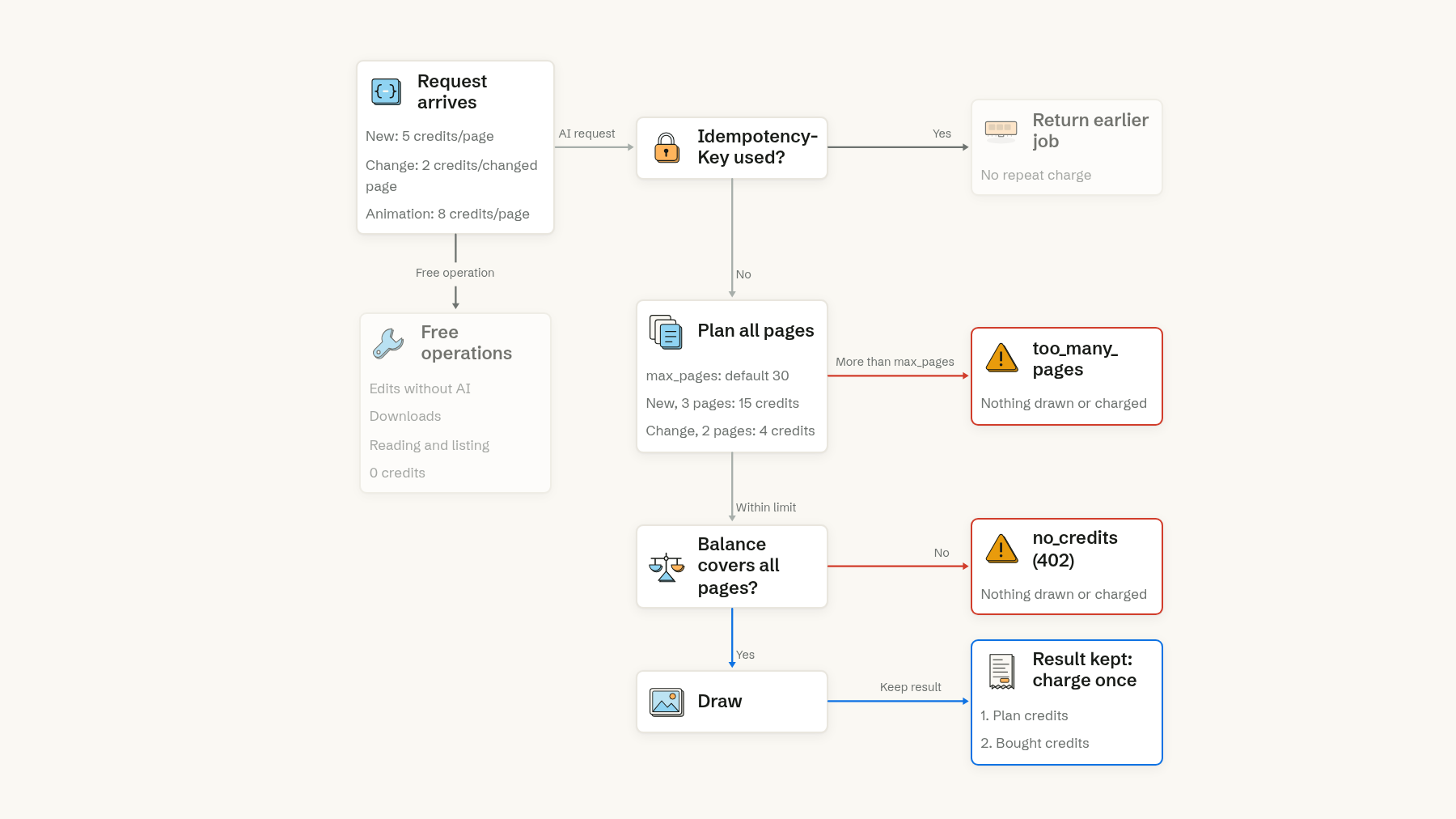Click the Free operation edge label
Viewport: 1456px width, 819px height.
tap(455, 273)
